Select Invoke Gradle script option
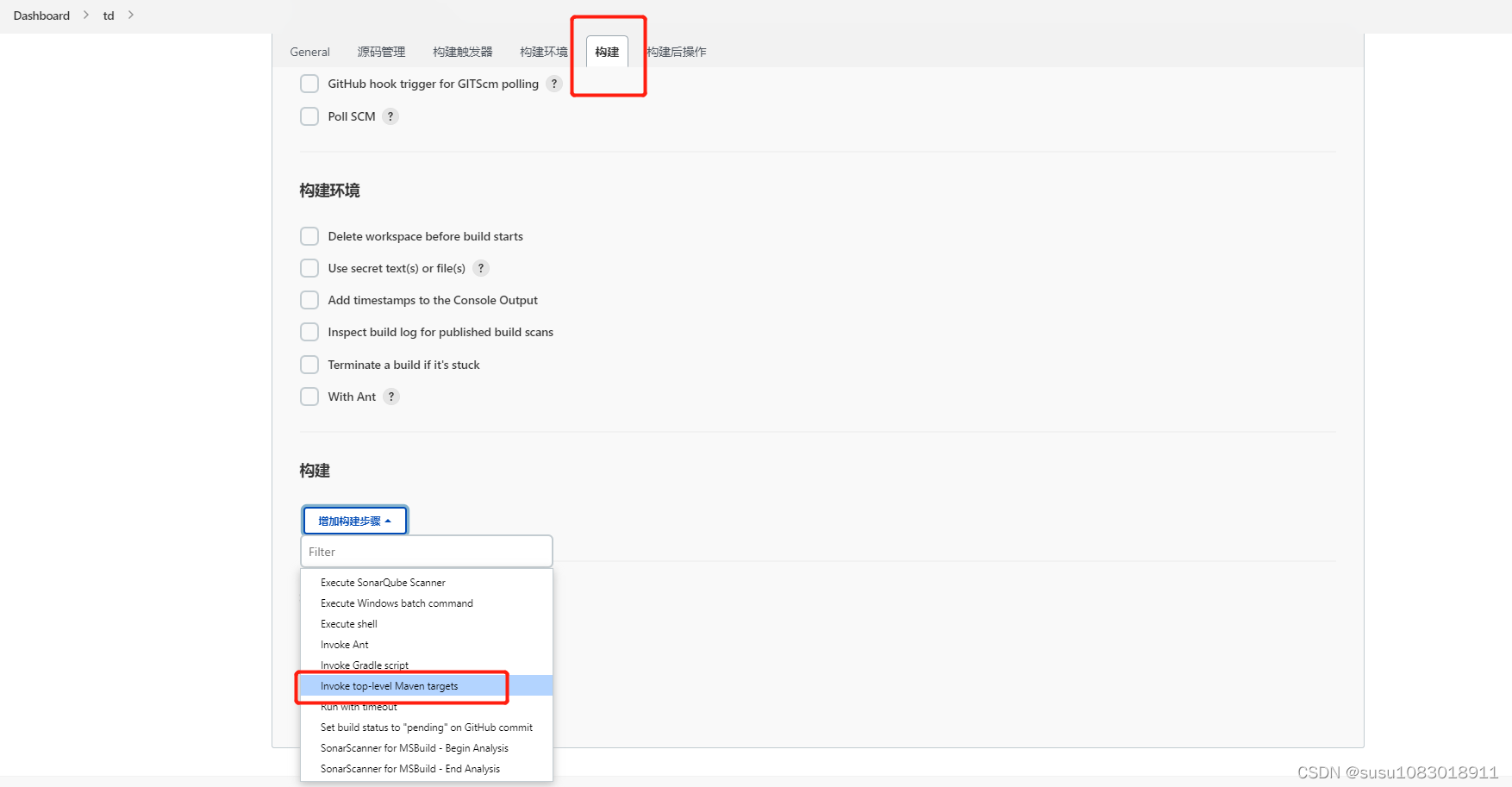1512x787 pixels. 364,665
